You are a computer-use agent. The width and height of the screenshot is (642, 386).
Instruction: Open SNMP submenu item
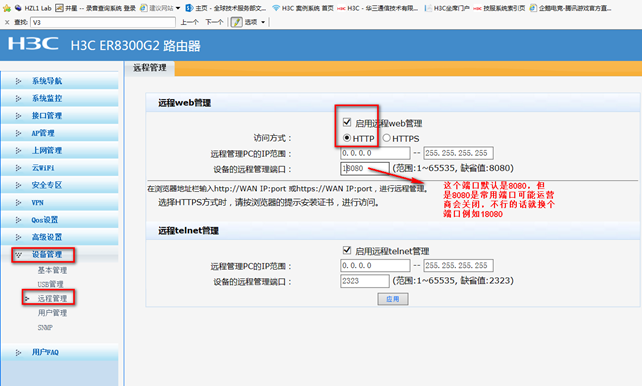[45, 327]
